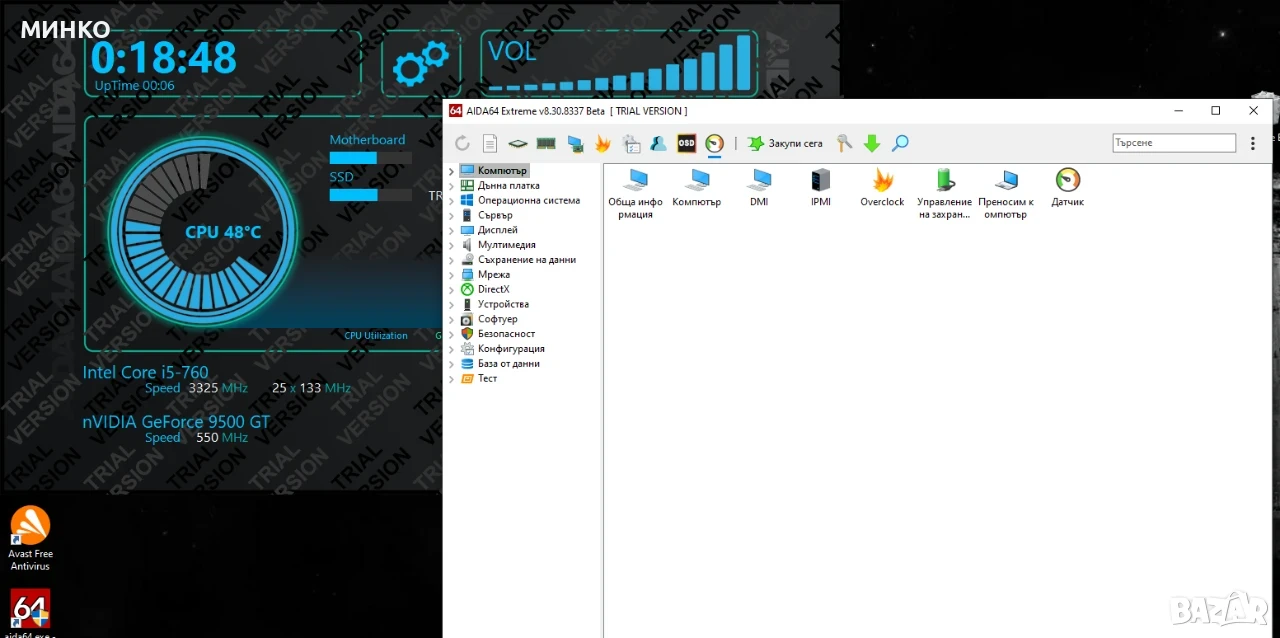
Task: Open the preferences checklist toolbar icon
Action: click(632, 144)
